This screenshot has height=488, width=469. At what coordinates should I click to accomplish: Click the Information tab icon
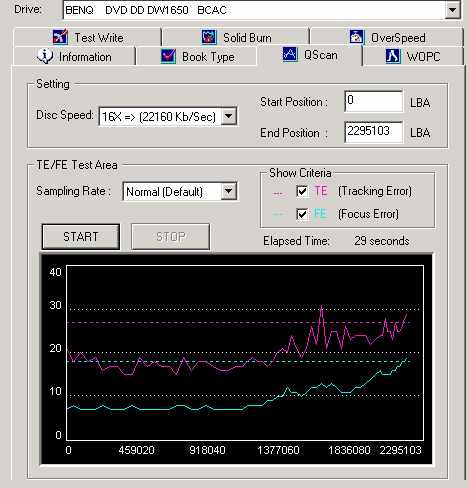(45, 56)
